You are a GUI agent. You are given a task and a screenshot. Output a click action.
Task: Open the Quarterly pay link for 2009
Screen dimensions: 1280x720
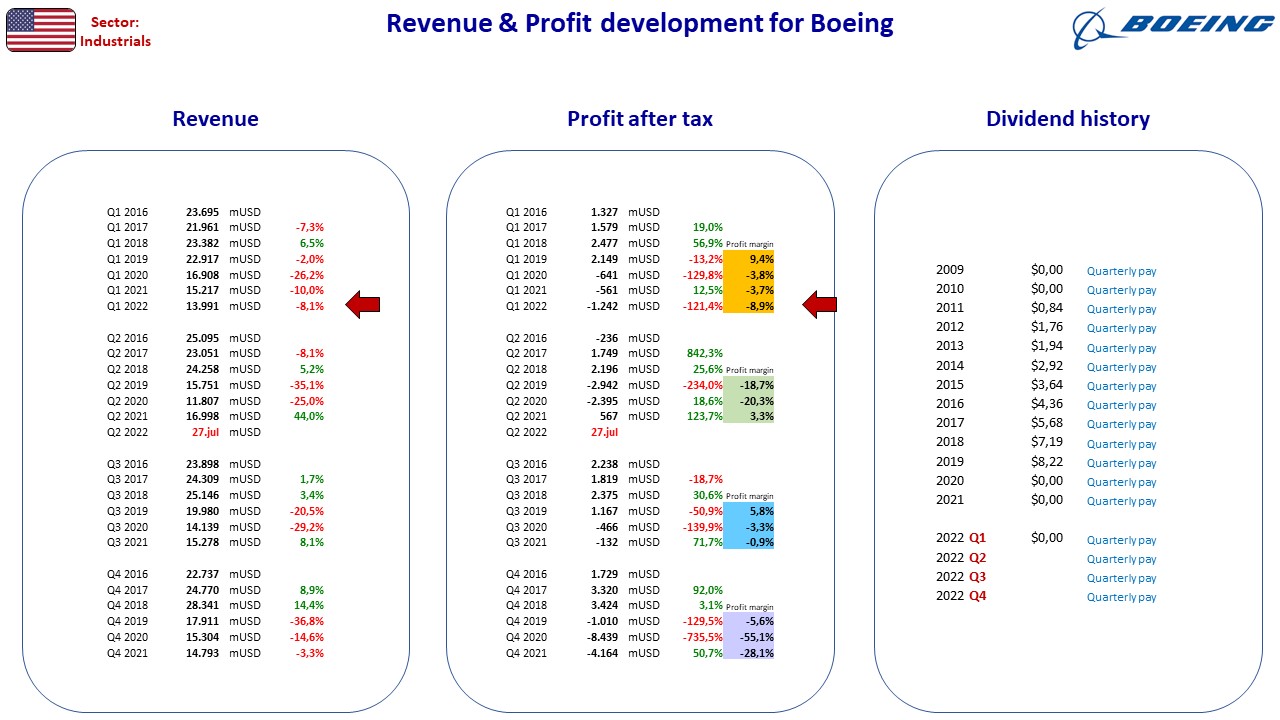[1121, 271]
